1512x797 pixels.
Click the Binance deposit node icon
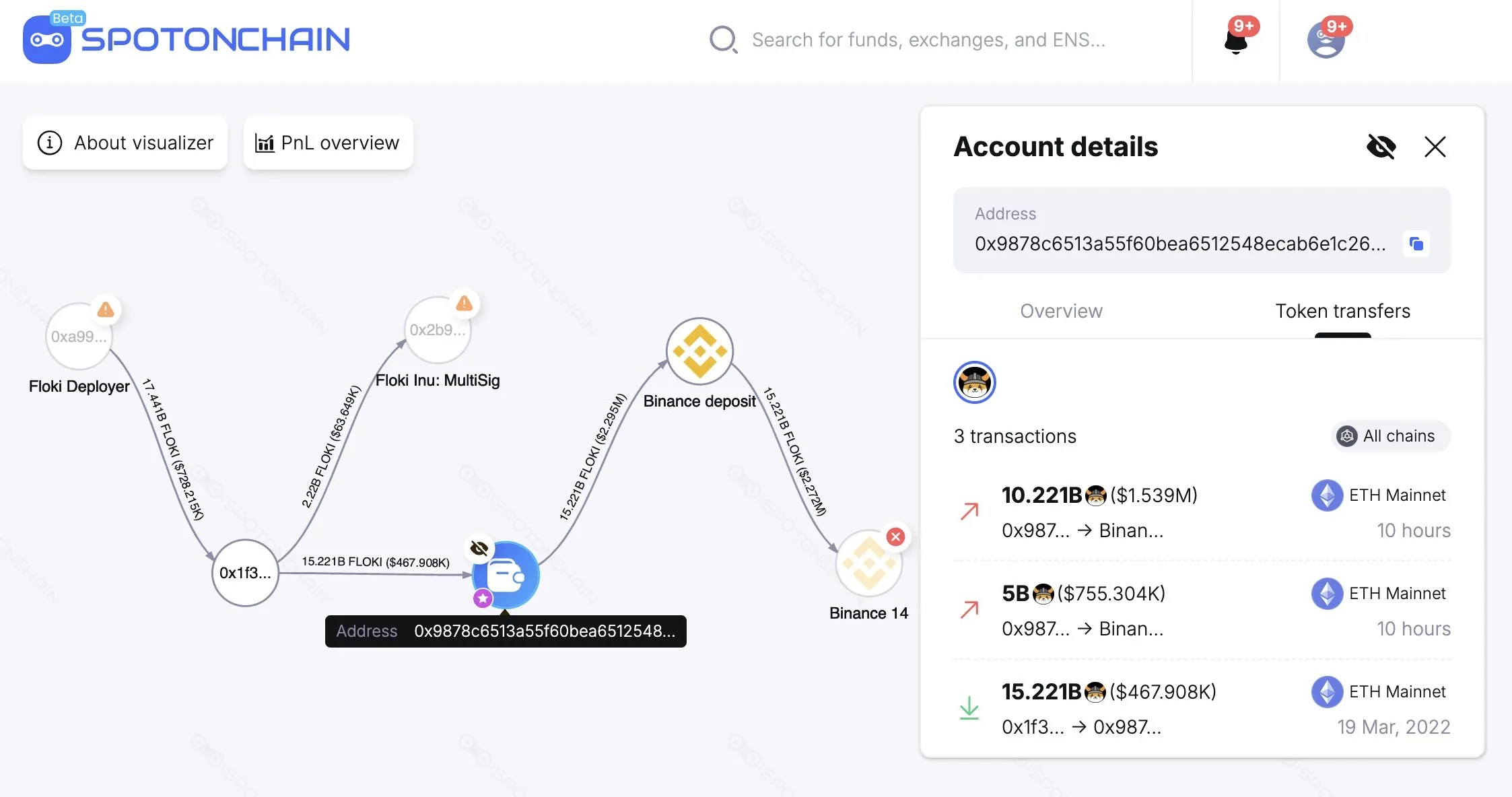[x=700, y=351]
